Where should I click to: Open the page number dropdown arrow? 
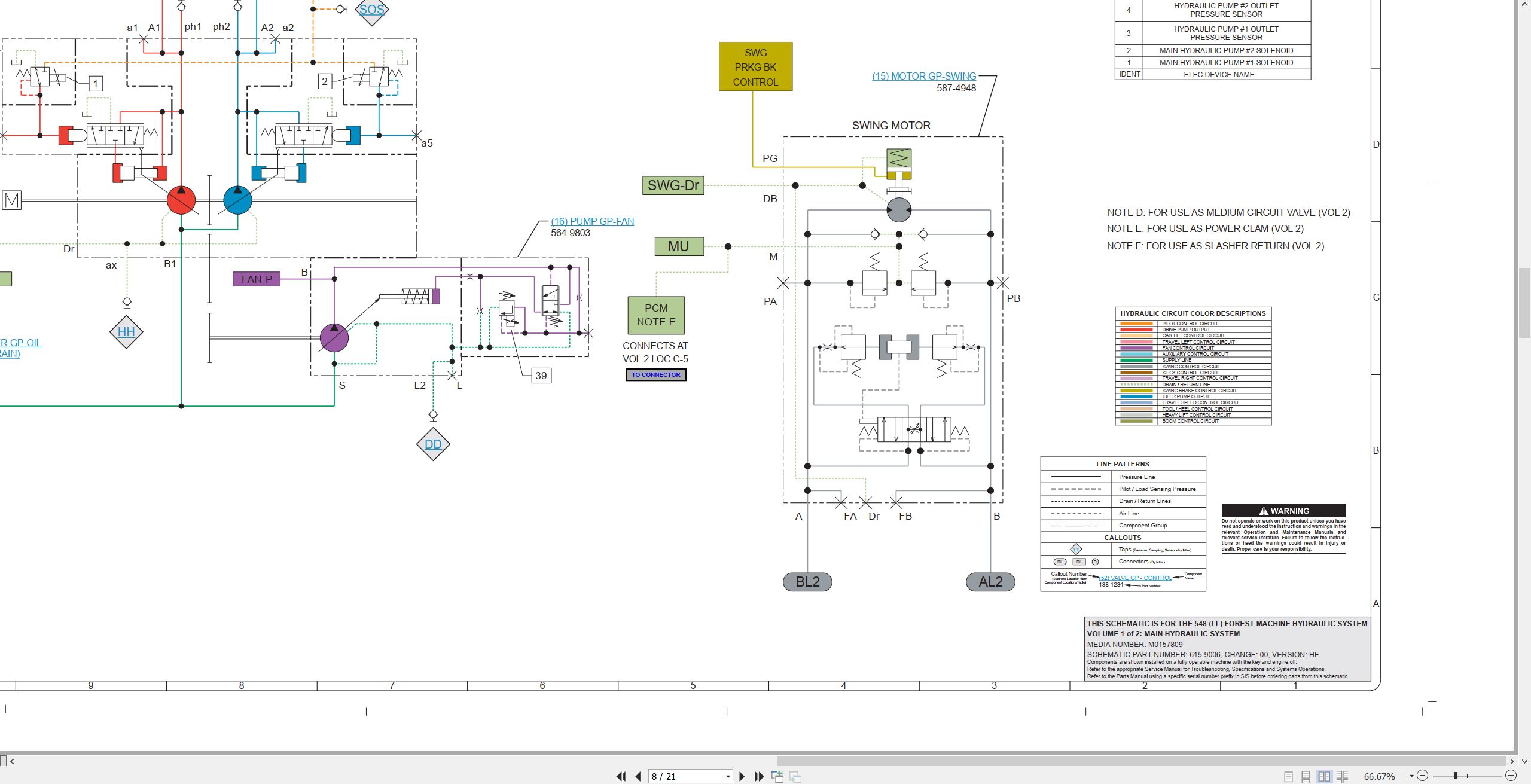[x=728, y=776]
